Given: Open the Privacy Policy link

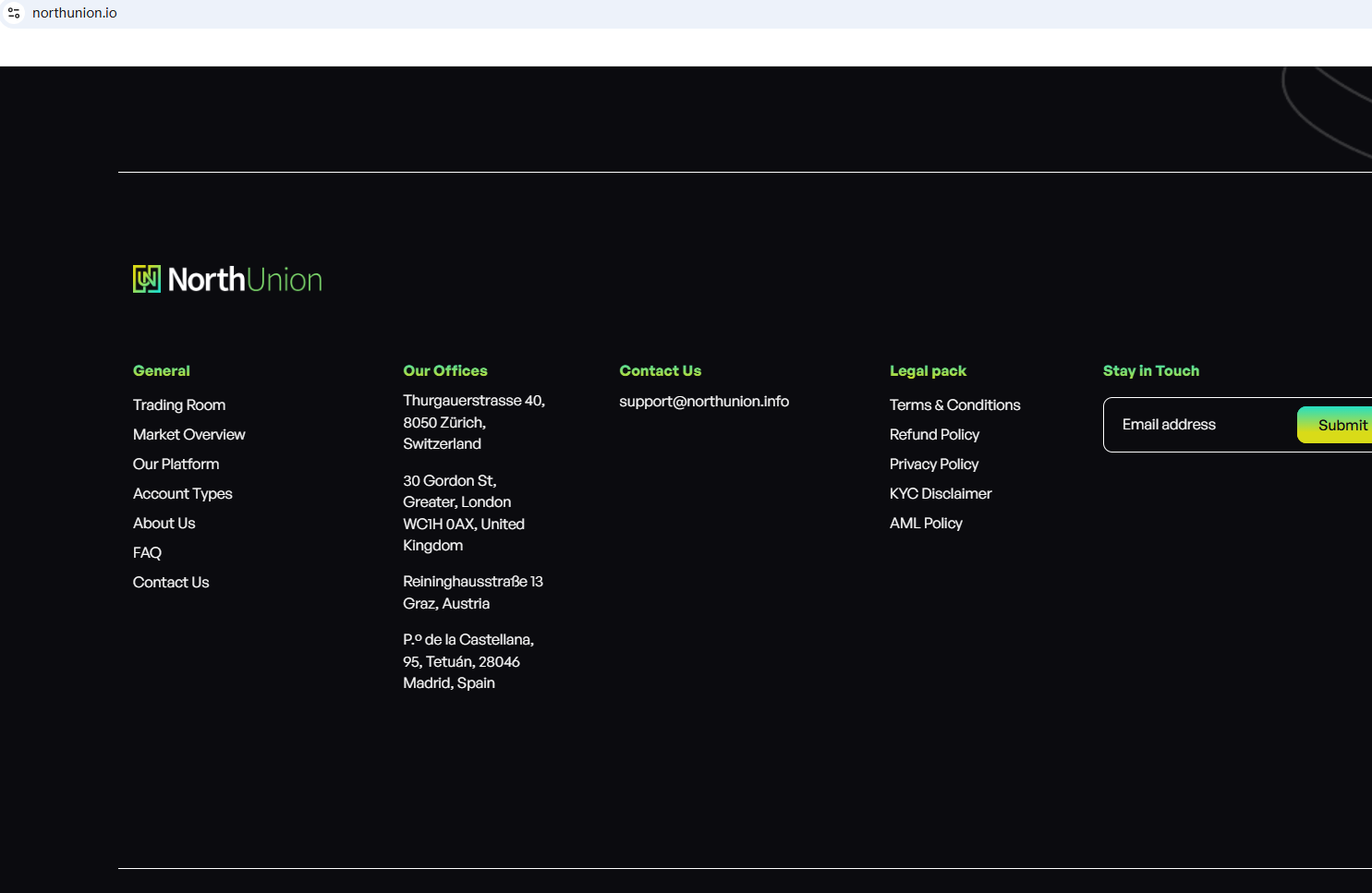Looking at the screenshot, I should tap(933, 464).
